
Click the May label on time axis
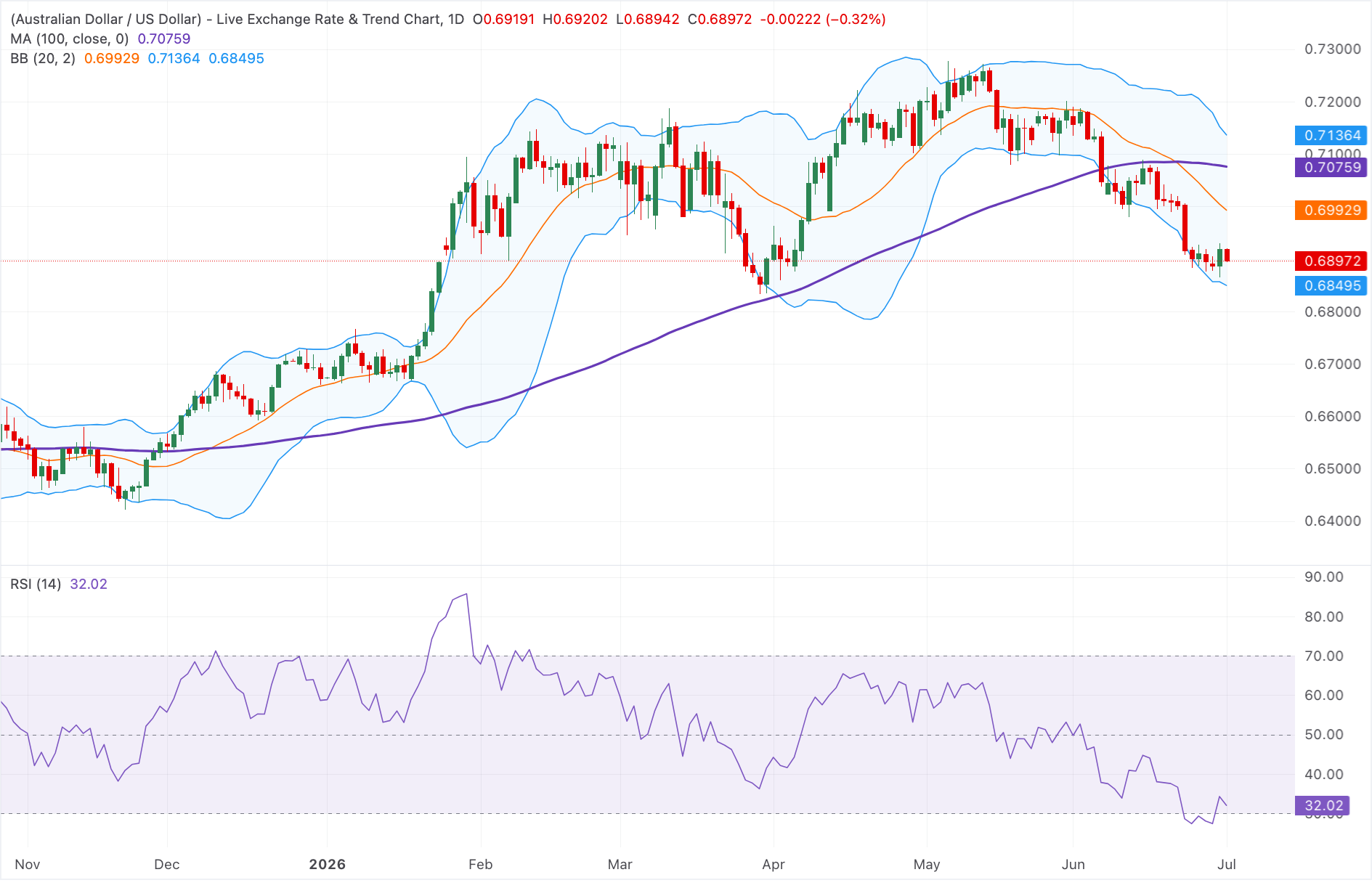(927, 865)
